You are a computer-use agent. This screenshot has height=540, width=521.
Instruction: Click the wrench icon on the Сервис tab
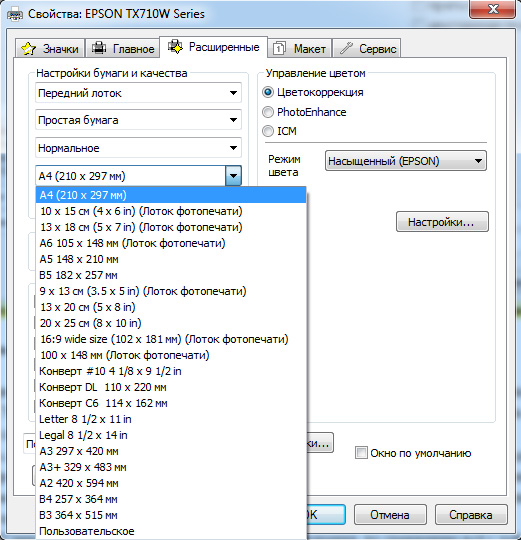point(346,48)
